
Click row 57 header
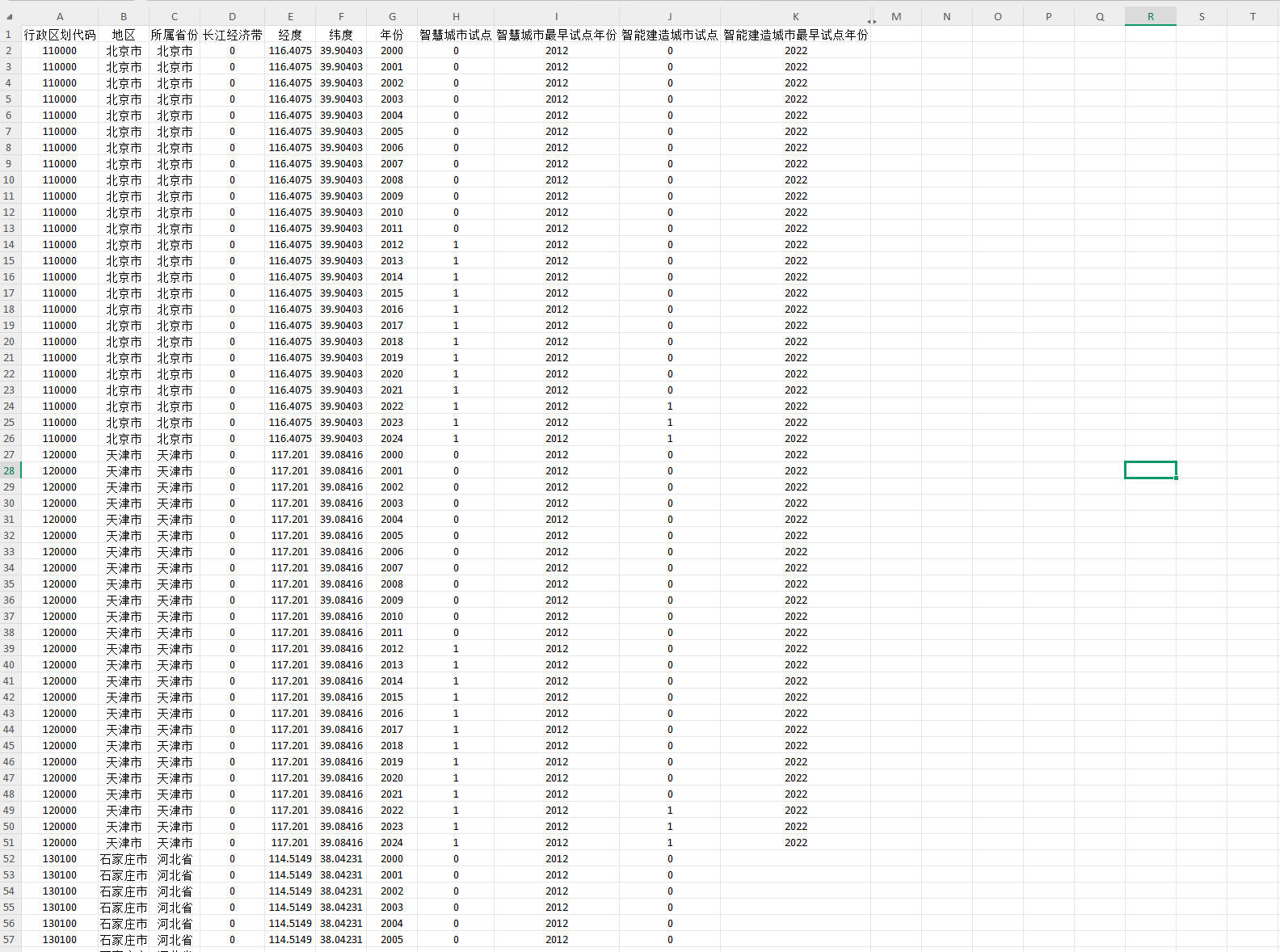pos(9,940)
